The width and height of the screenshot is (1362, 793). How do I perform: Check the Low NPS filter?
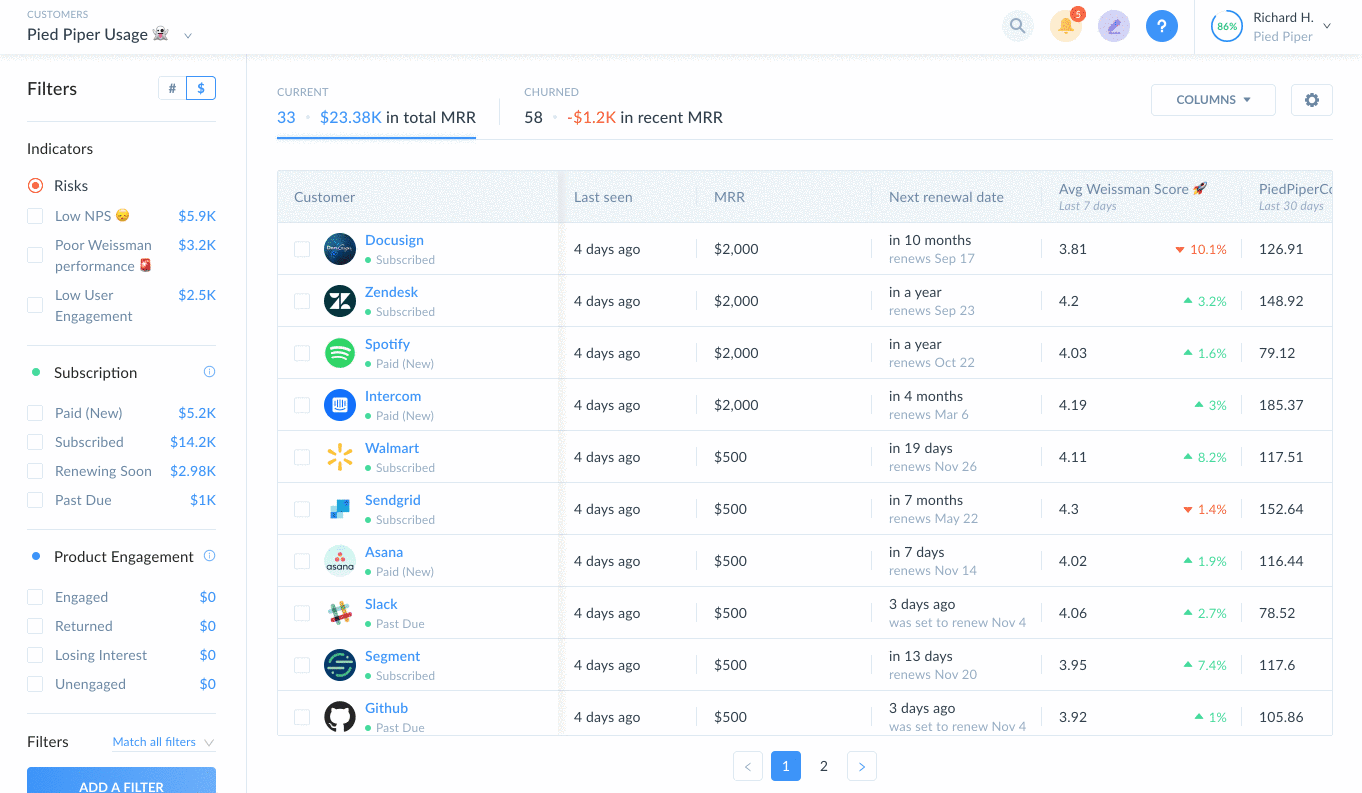[35, 216]
